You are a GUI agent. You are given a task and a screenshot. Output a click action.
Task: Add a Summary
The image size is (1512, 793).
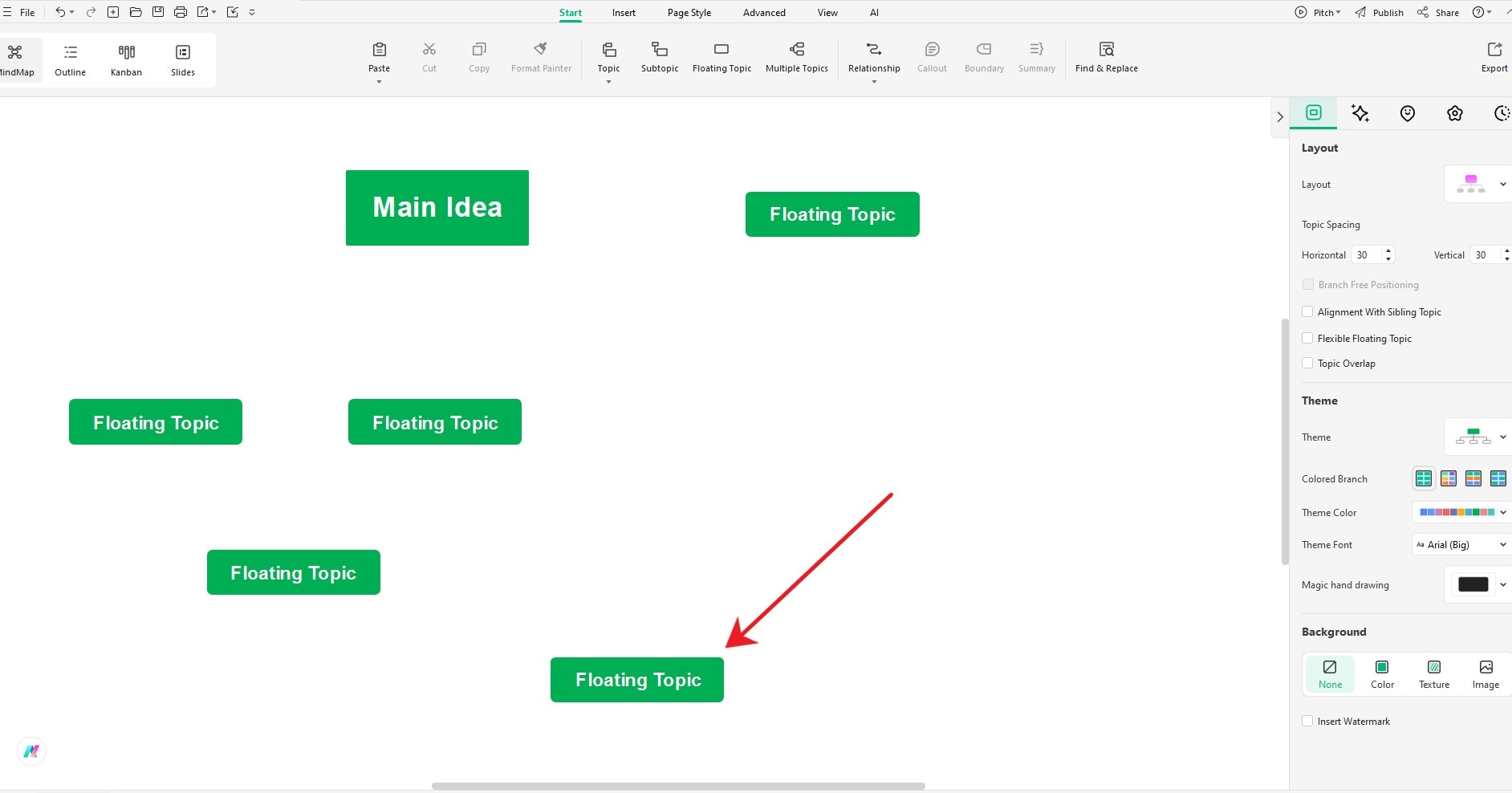coord(1037,57)
